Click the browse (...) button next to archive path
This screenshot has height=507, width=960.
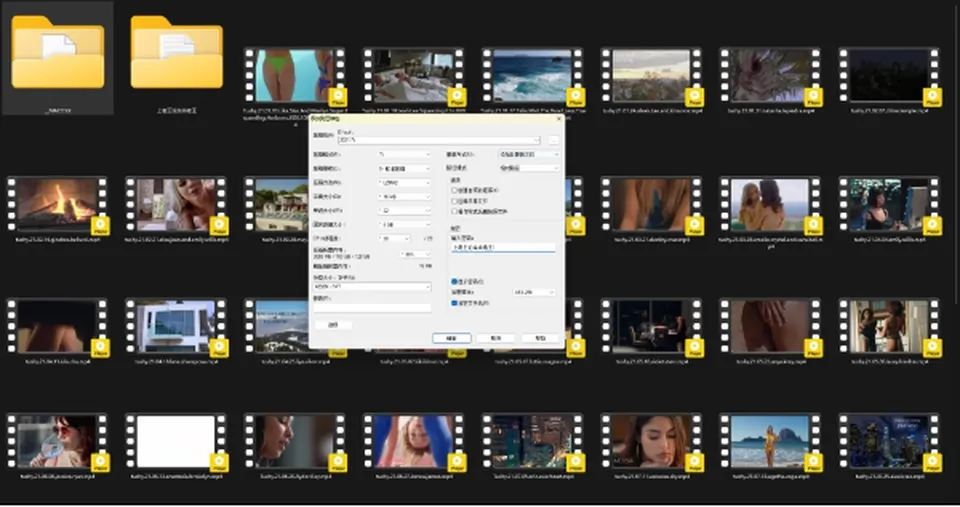coord(553,140)
